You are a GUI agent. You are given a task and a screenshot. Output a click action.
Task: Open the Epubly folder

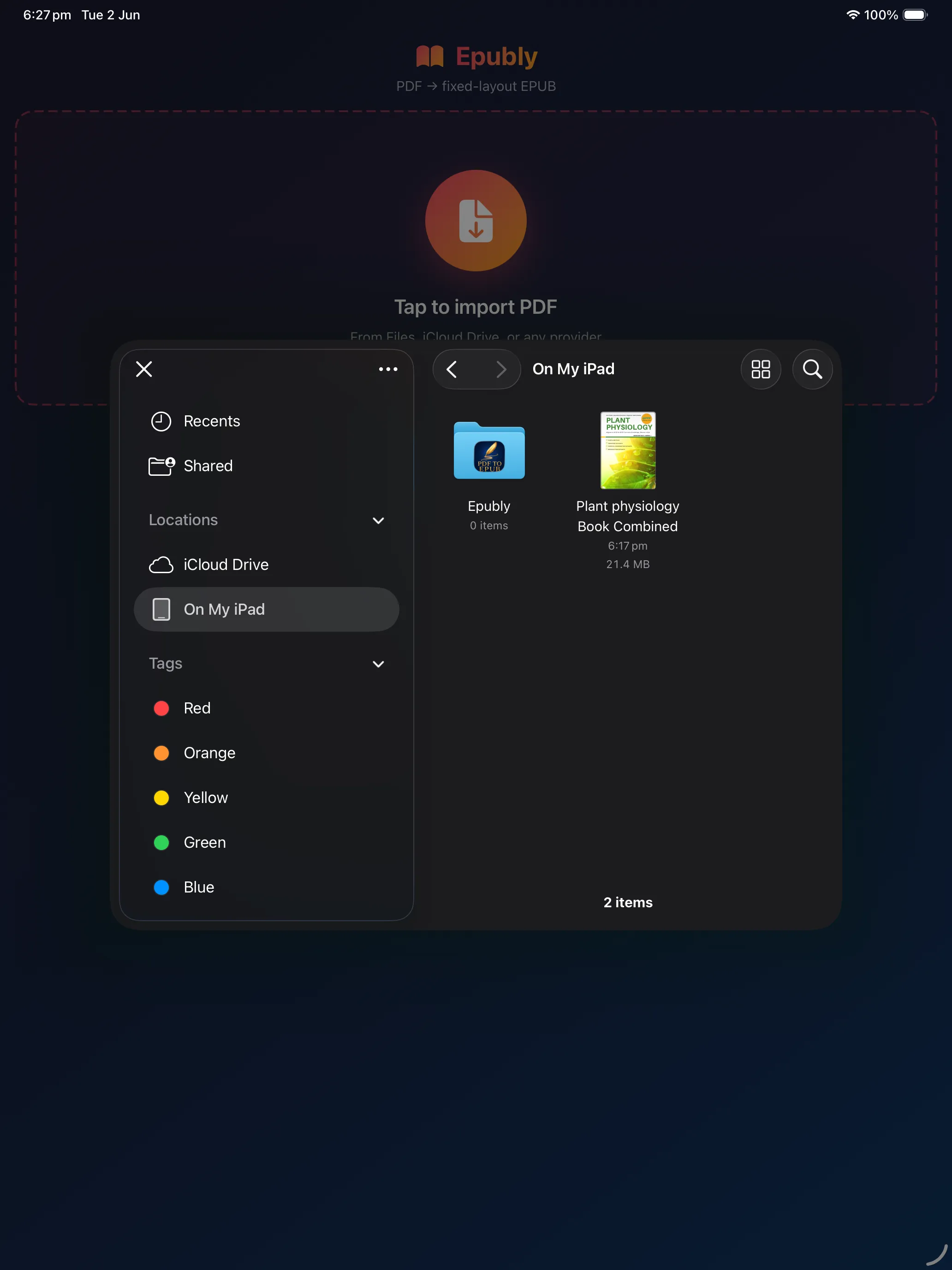point(489,451)
